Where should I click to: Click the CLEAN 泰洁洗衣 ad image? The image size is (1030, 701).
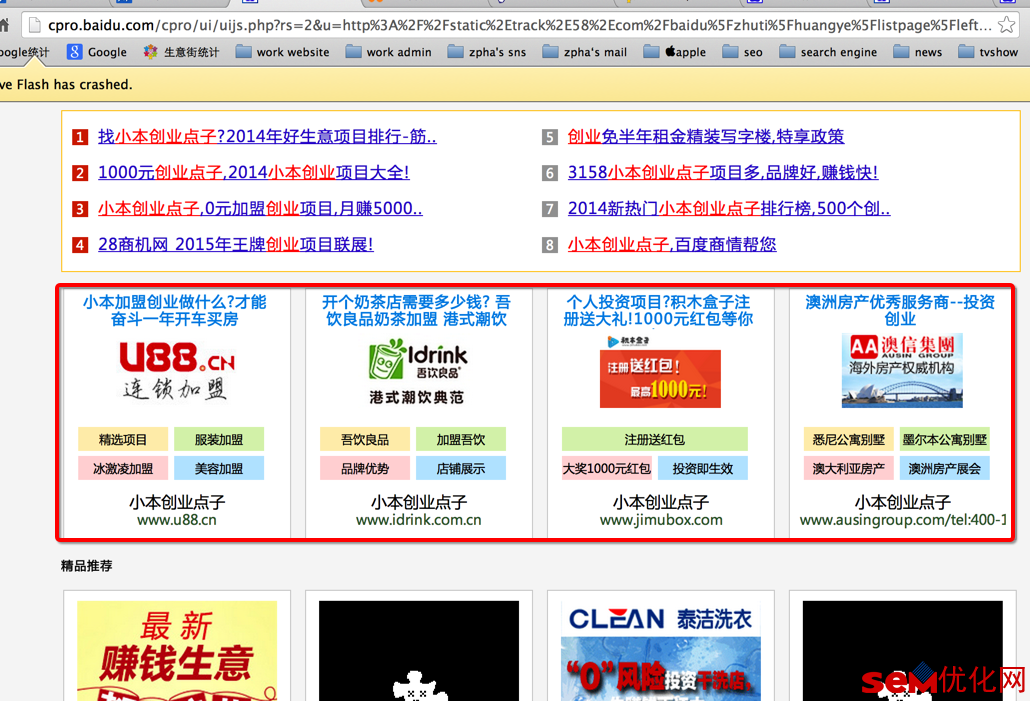point(660,650)
